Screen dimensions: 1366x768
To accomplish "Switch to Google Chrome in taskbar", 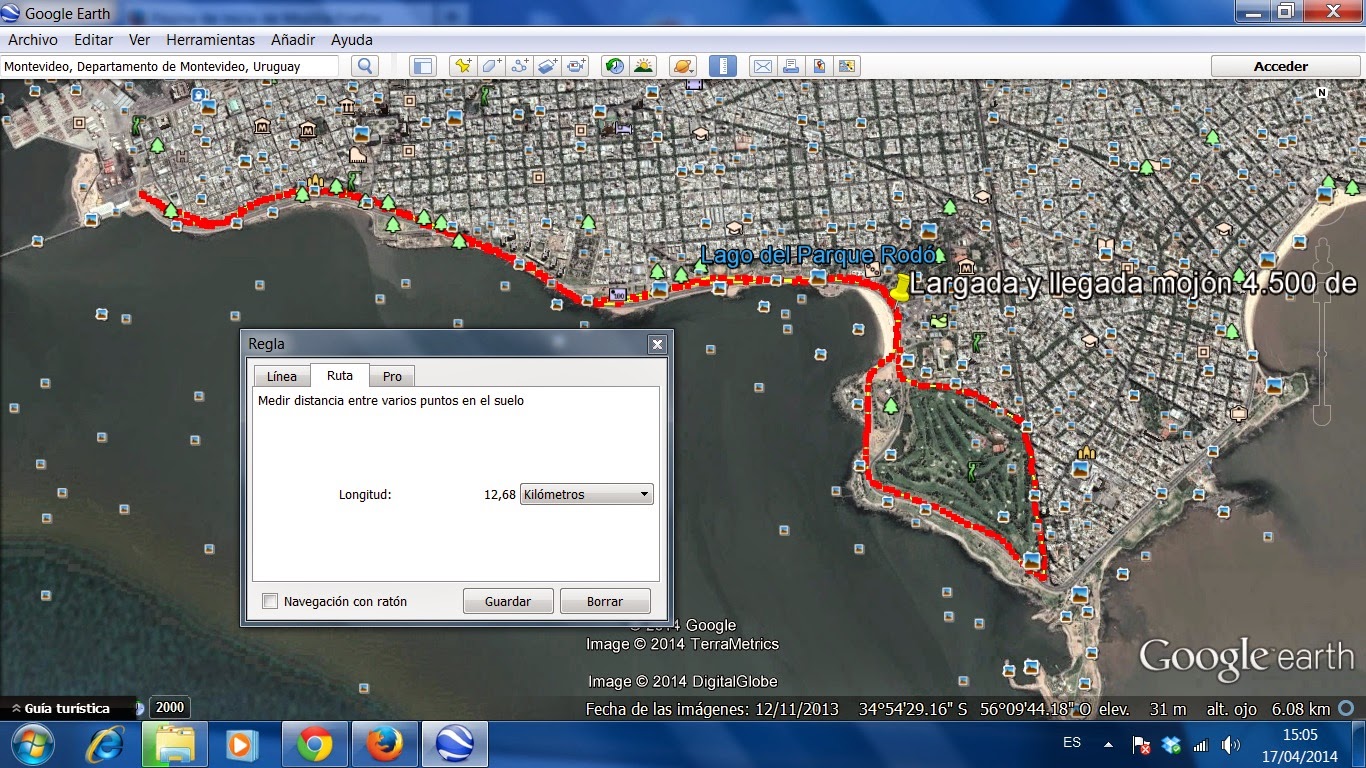I will point(314,745).
